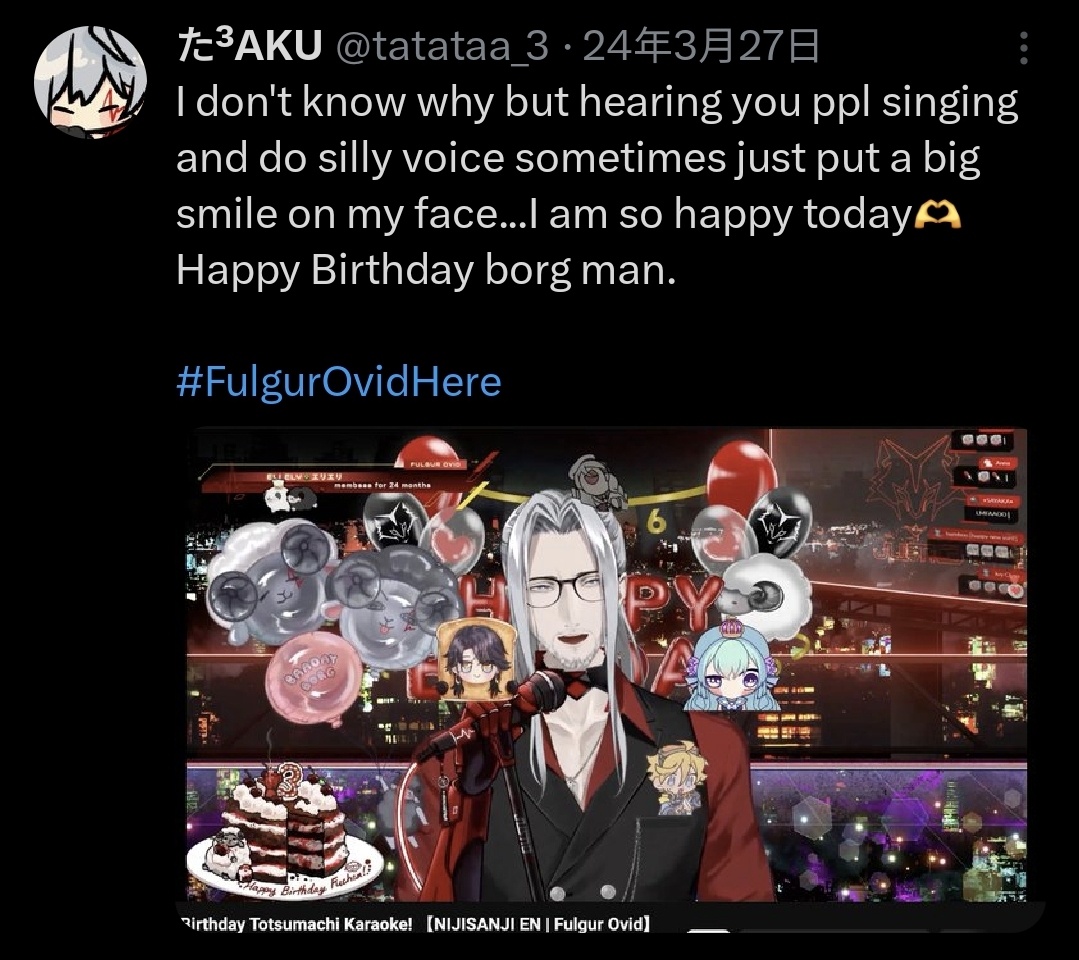
Task: Click the large red balloon near top right
Action: pyautogui.click(x=742, y=476)
